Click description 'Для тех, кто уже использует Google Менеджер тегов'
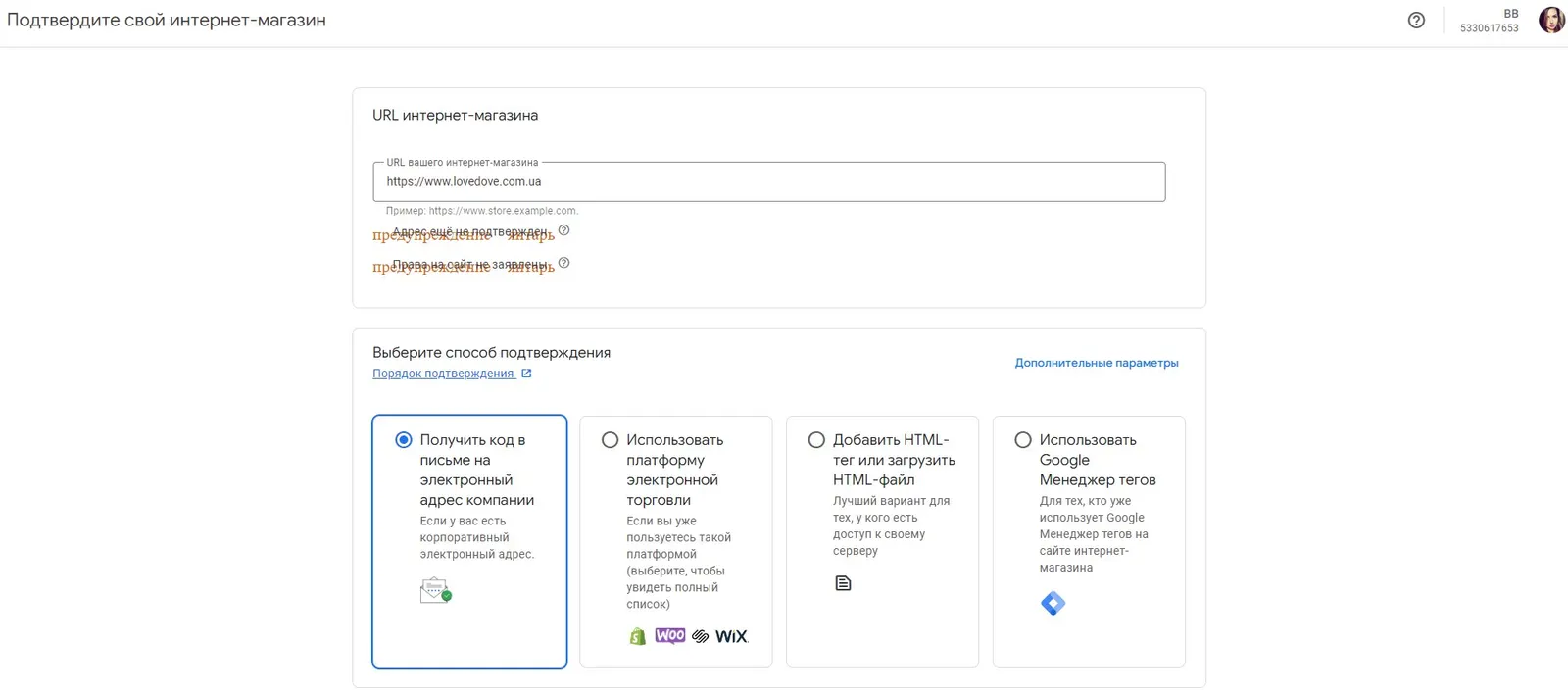 [x=1094, y=533]
